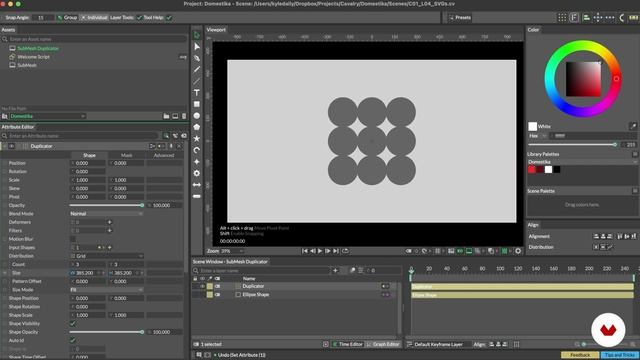Switch to Shape tab in Attribute Editor
The image size is (640, 360).
[x=89, y=155]
